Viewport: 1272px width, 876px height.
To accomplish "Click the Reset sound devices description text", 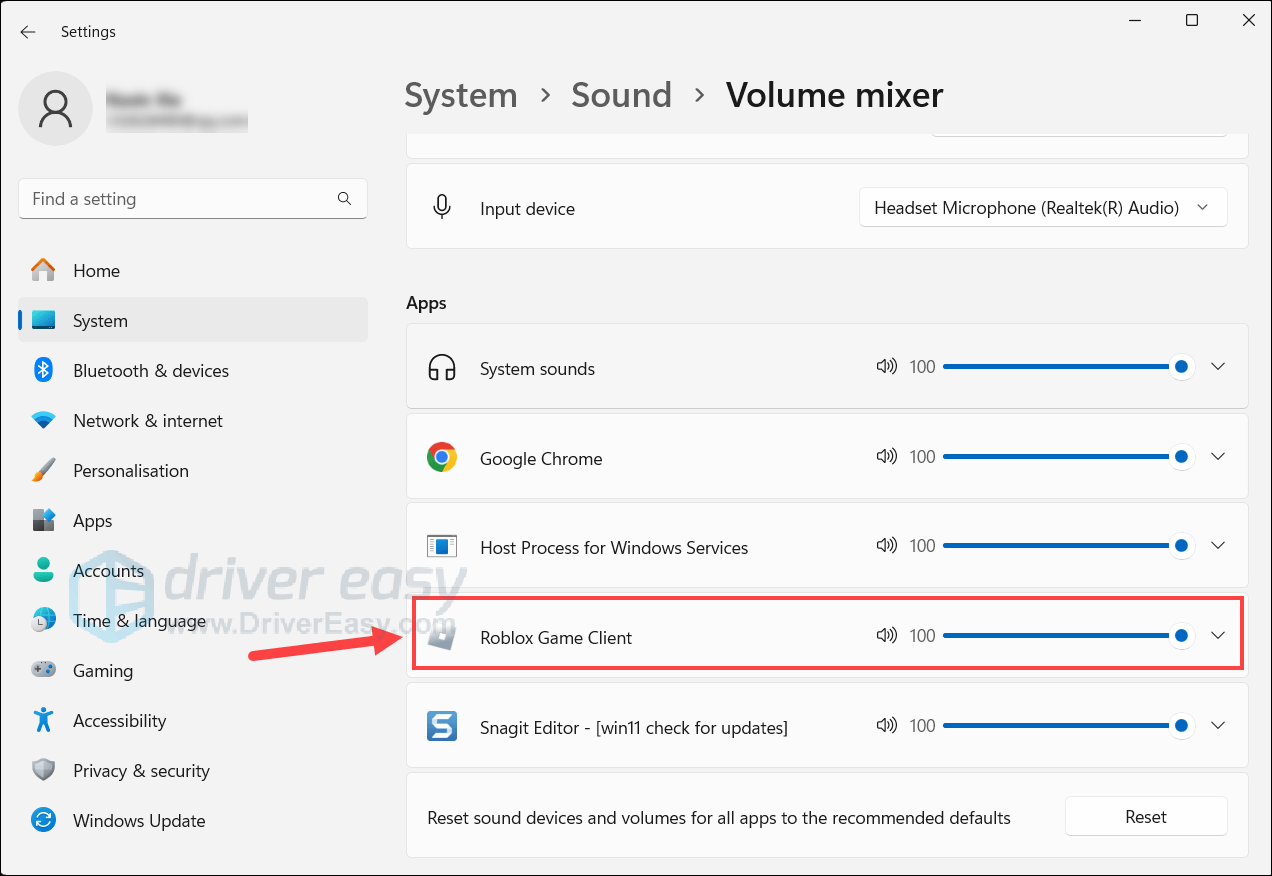I will coord(719,817).
